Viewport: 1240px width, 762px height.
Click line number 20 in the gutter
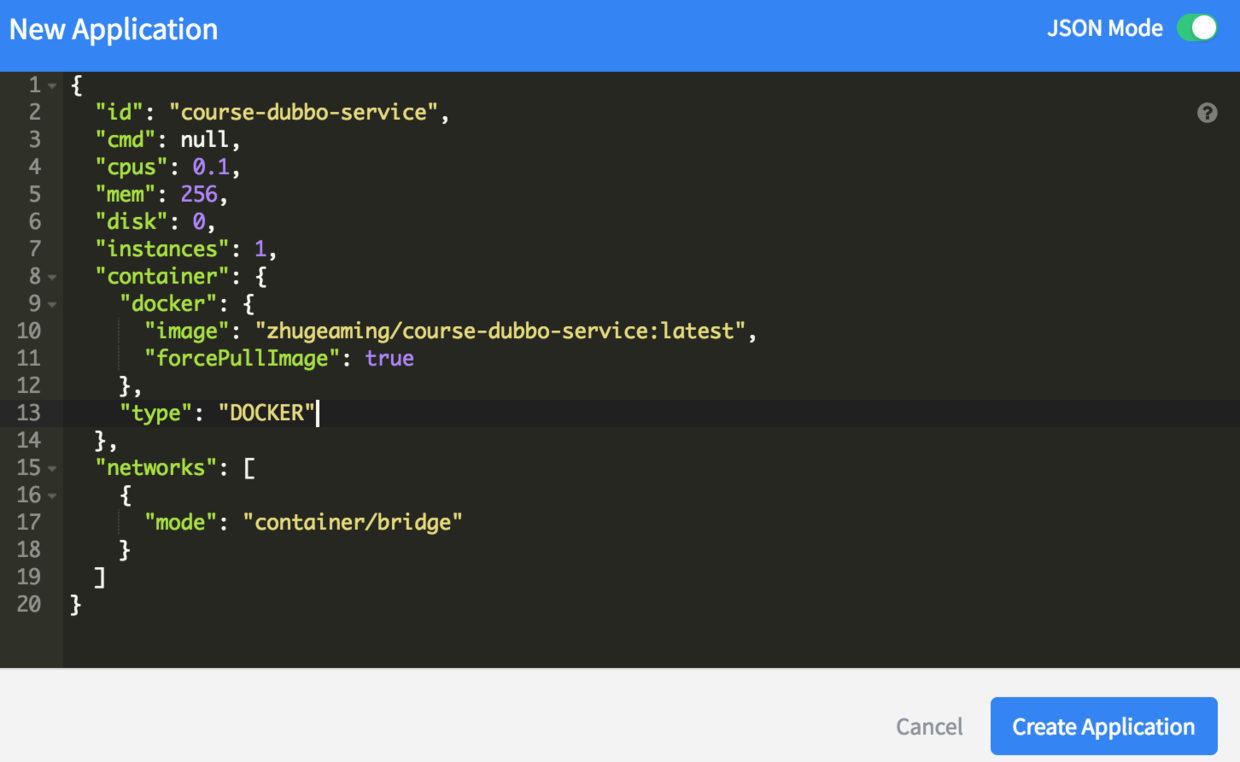pyautogui.click(x=29, y=604)
